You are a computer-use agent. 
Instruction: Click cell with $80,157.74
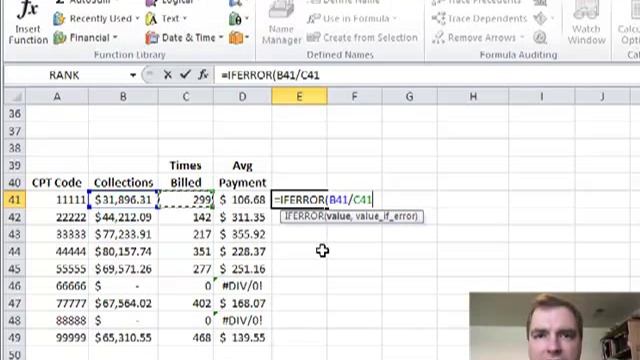(x=123, y=251)
